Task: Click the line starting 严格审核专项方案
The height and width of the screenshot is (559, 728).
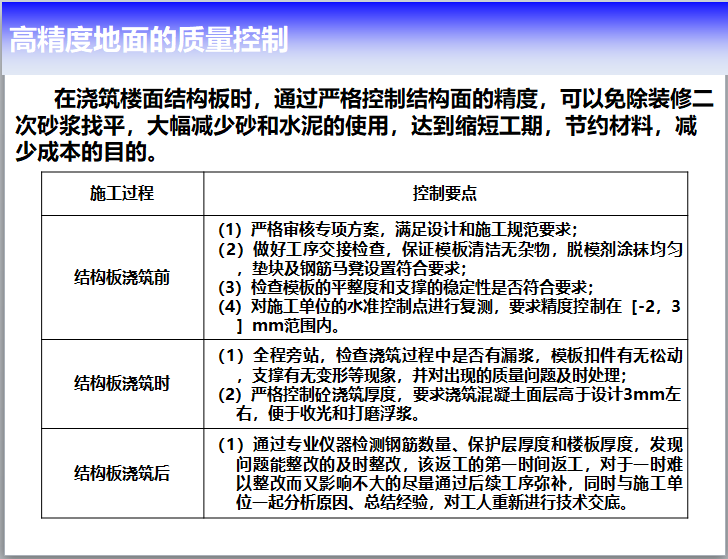Action: point(398,228)
